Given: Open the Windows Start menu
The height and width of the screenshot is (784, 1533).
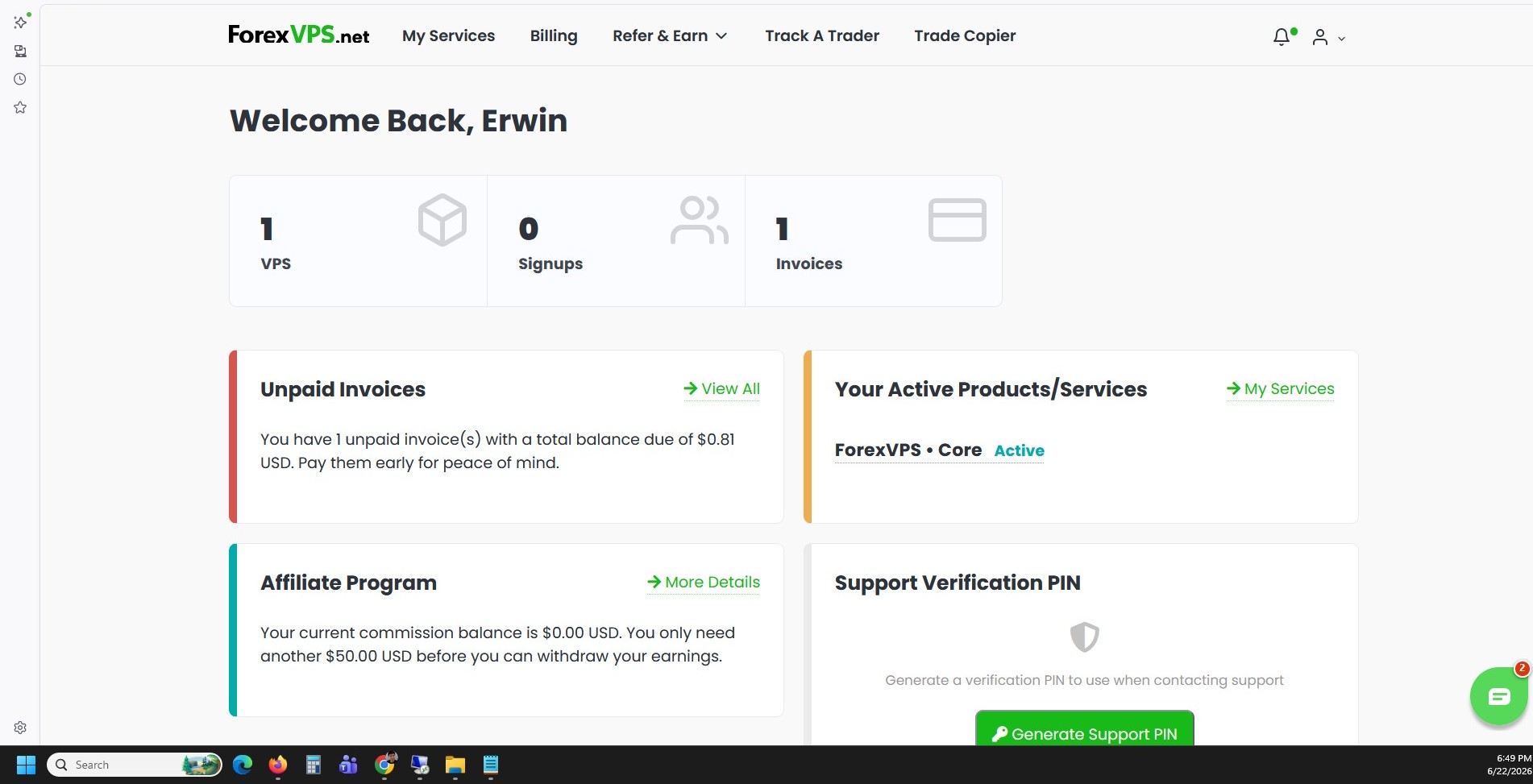Looking at the screenshot, I should point(26,765).
